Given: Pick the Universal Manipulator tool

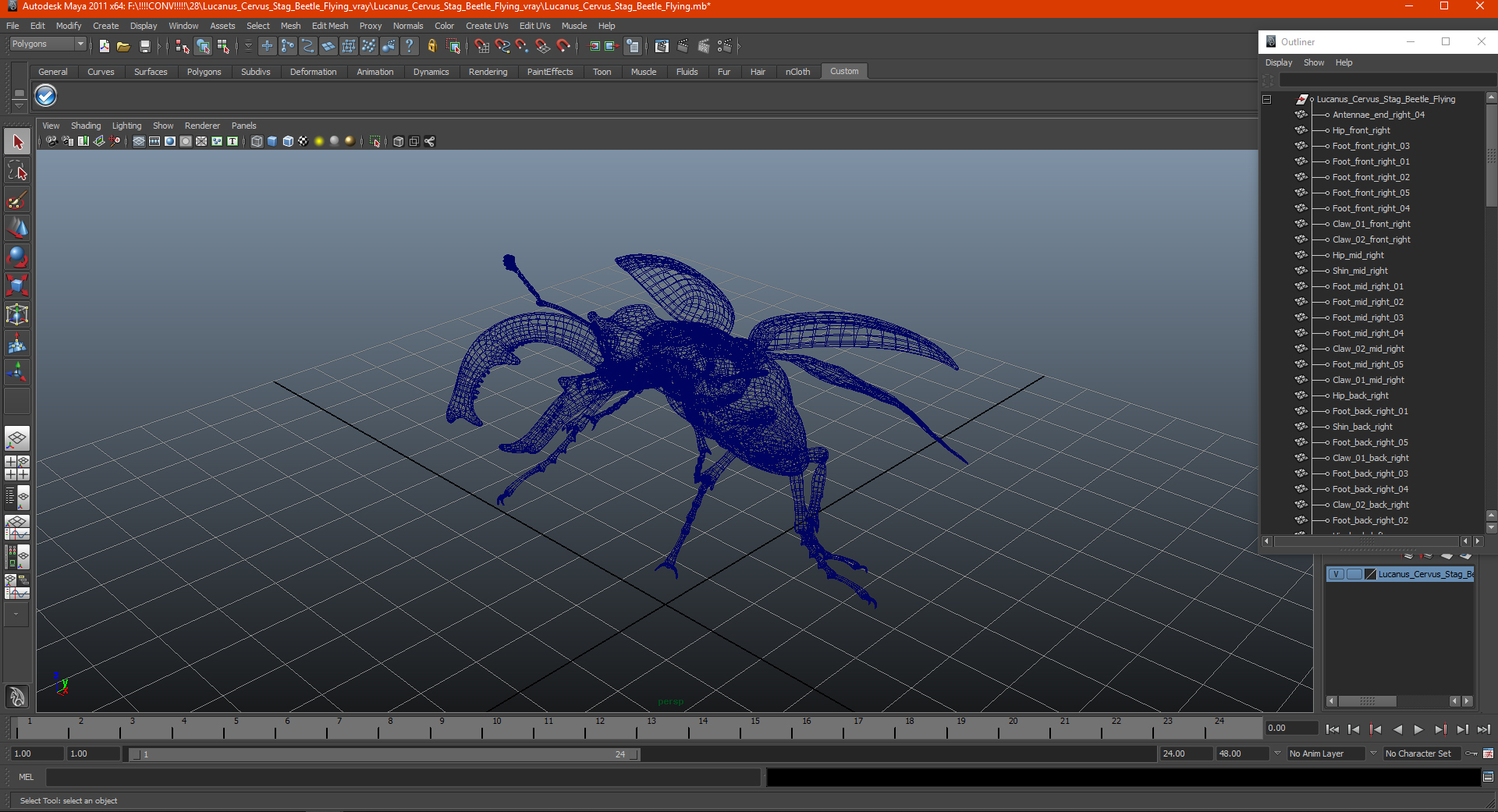Looking at the screenshot, I should (x=17, y=315).
